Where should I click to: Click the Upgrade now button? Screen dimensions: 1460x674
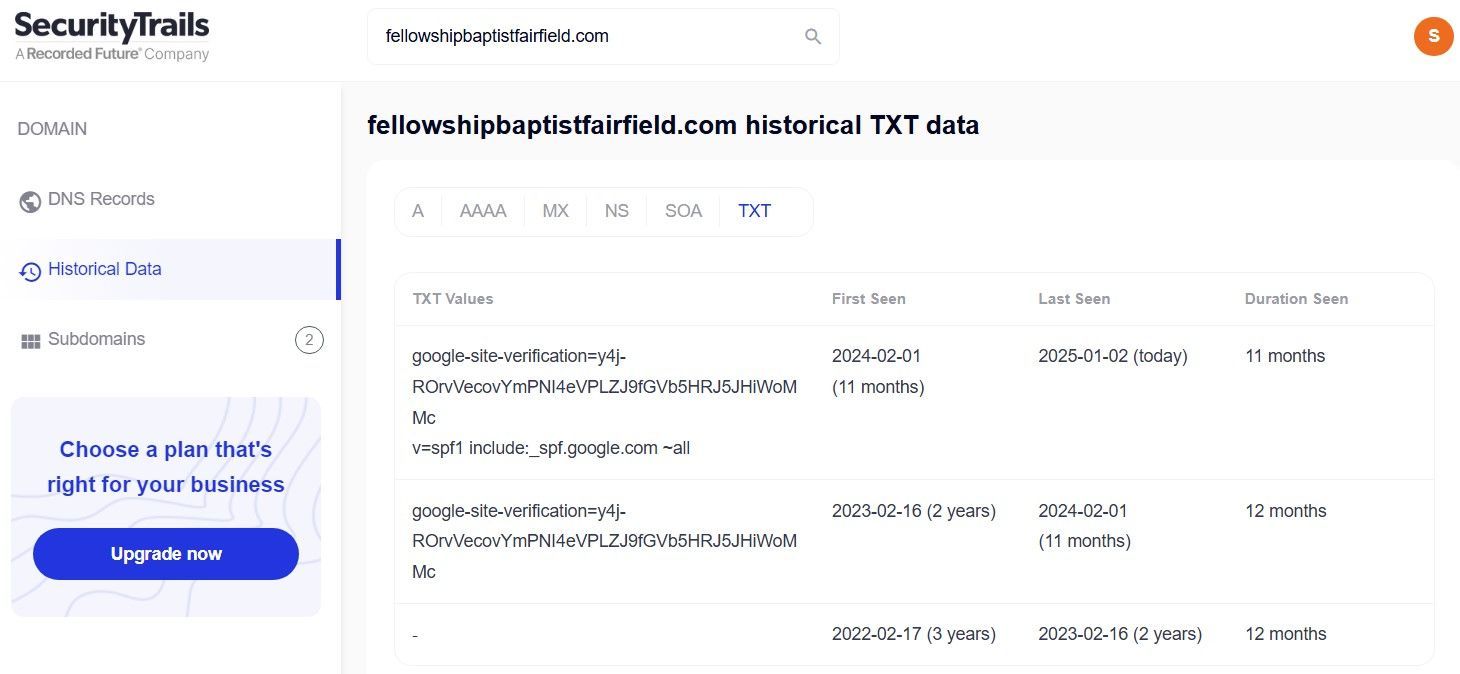point(166,554)
